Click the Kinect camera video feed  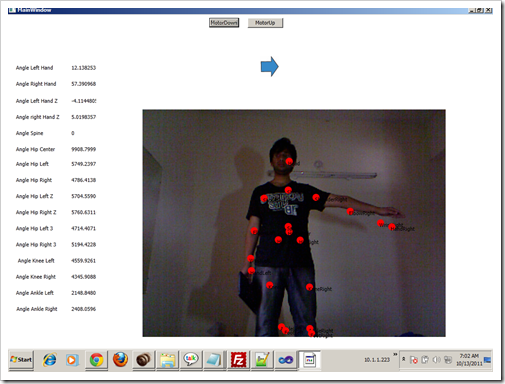click(x=294, y=223)
